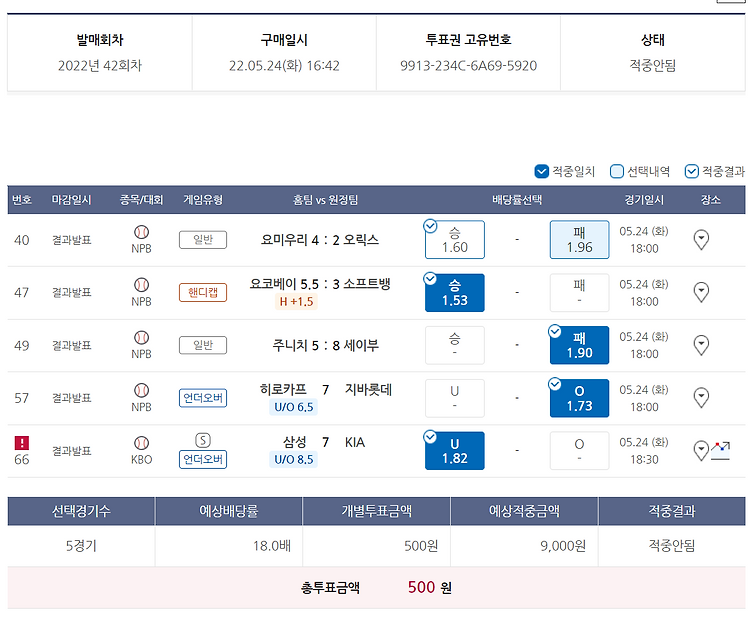Click the red alert icon above 66
The width and height of the screenshot is (750, 617).
pos(22,442)
